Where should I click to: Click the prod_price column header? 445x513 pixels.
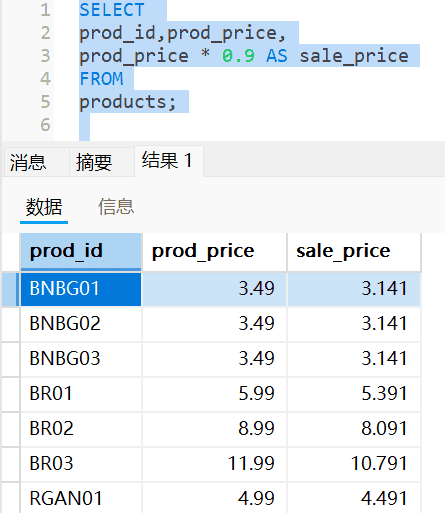214,252
